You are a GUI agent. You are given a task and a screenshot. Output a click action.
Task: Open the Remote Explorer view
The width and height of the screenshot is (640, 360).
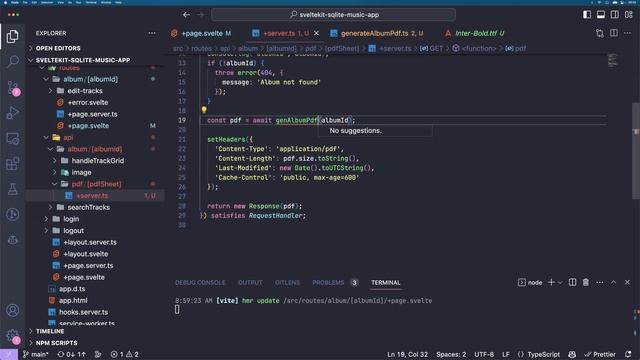[13, 138]
